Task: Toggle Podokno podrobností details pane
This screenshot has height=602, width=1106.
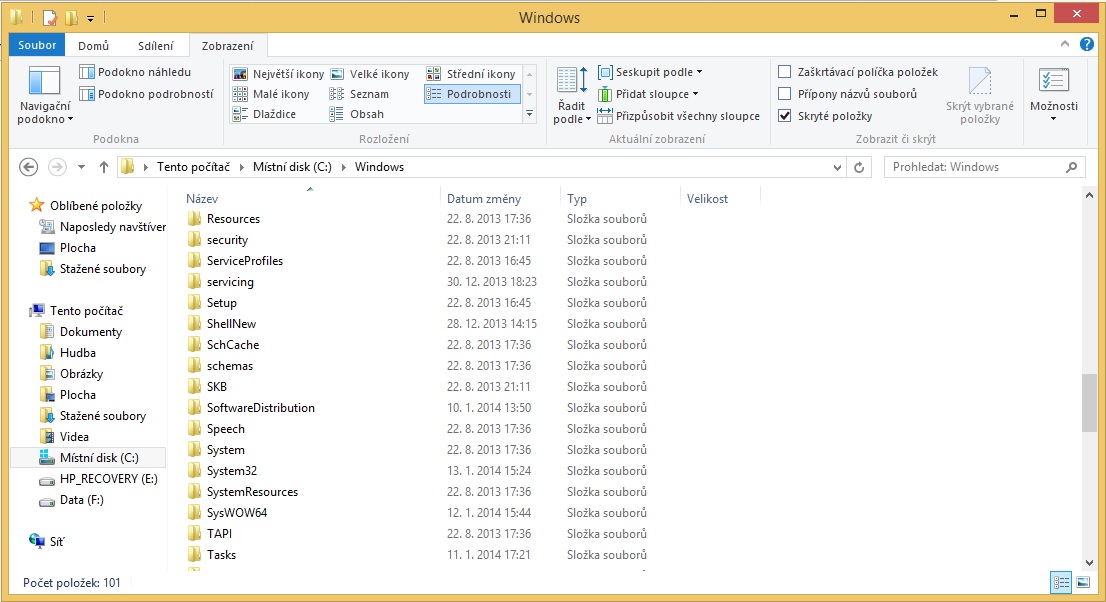Action: coord(146,94)
